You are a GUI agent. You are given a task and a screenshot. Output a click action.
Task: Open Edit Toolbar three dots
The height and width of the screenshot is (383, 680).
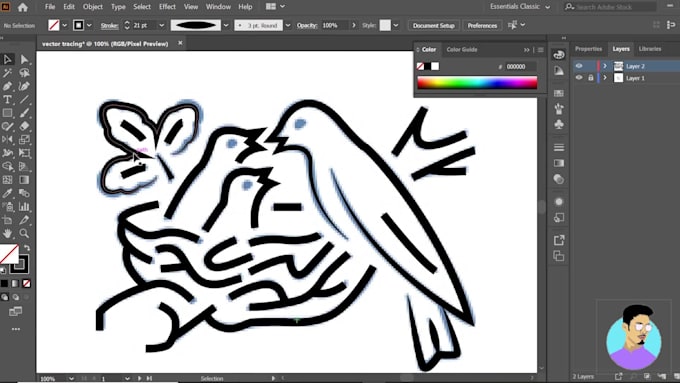[x=16, y=329]
